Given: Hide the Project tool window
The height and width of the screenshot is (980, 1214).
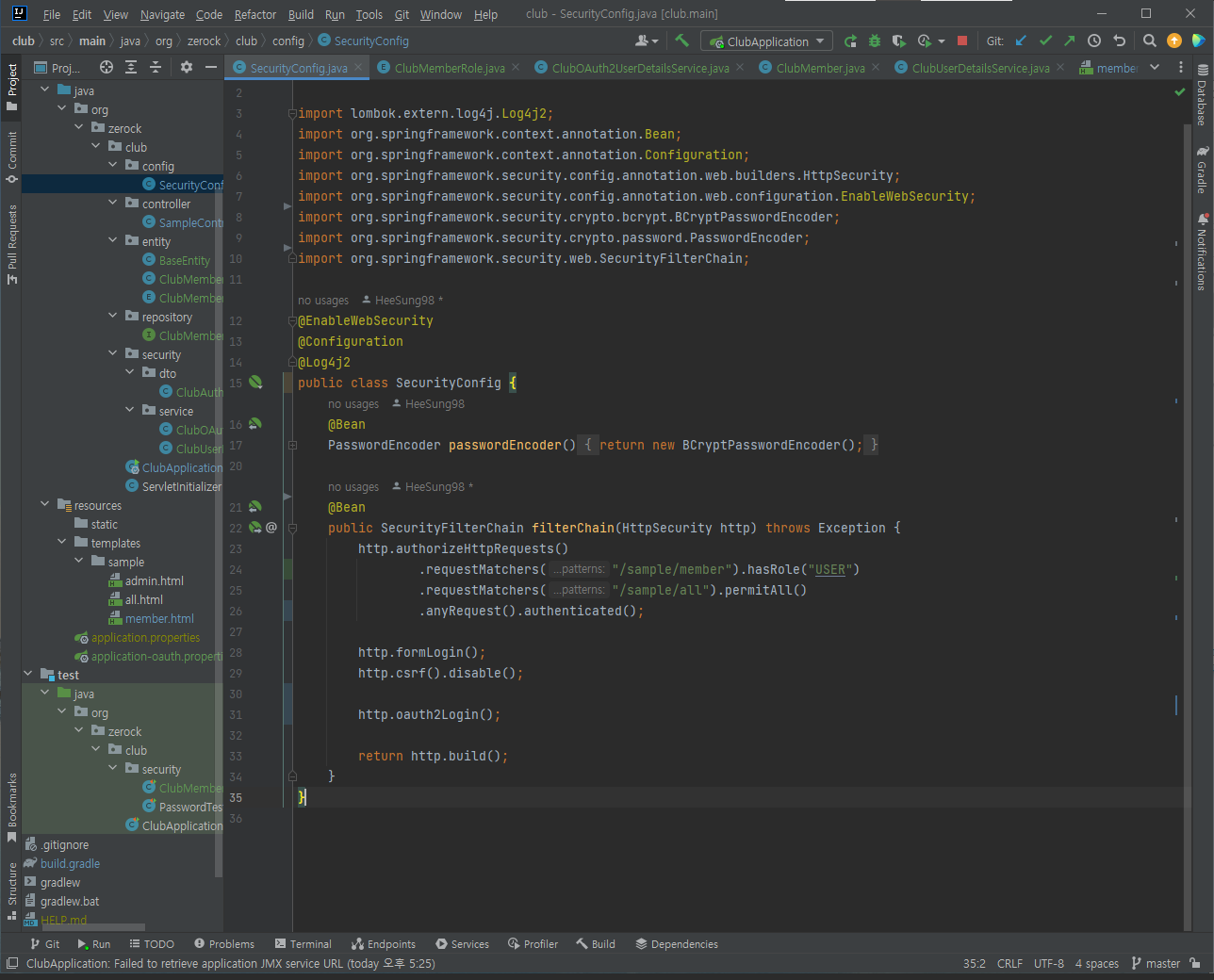Looking at the screenshot, I should (x=211, y=67).
